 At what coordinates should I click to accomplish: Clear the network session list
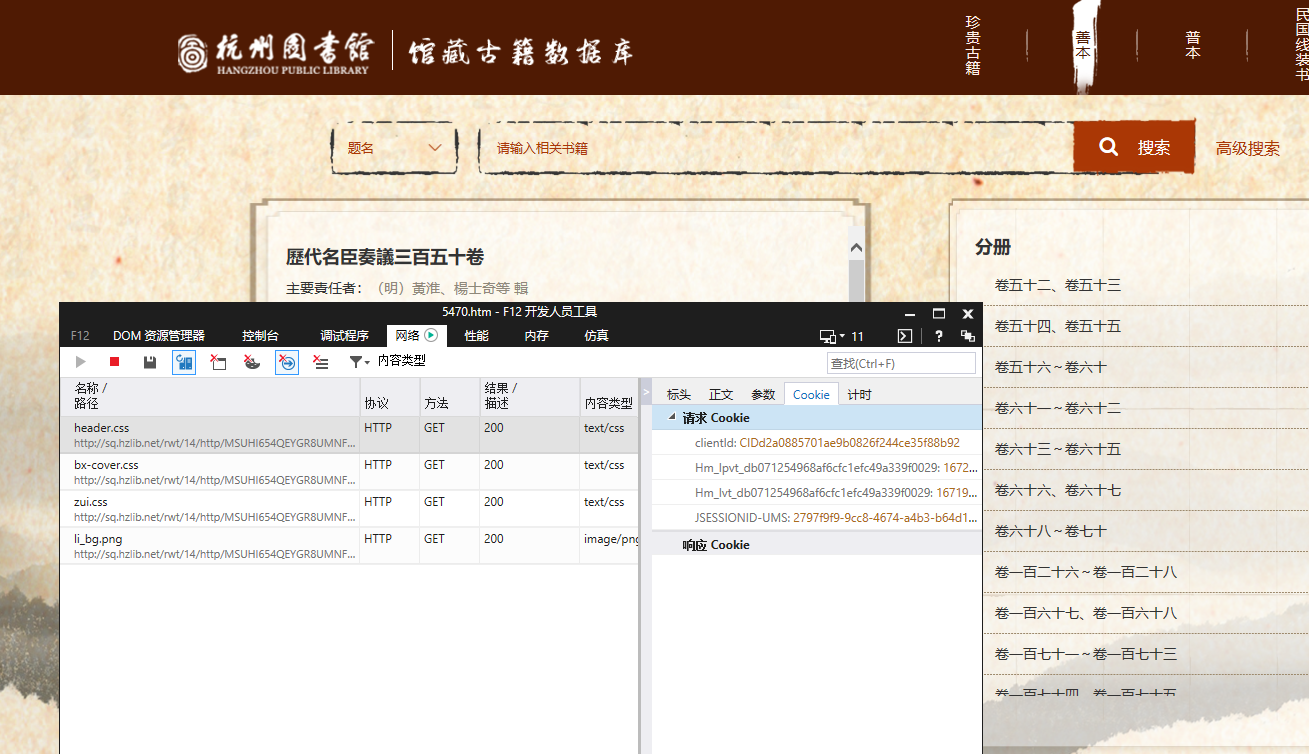pos(320,362)
